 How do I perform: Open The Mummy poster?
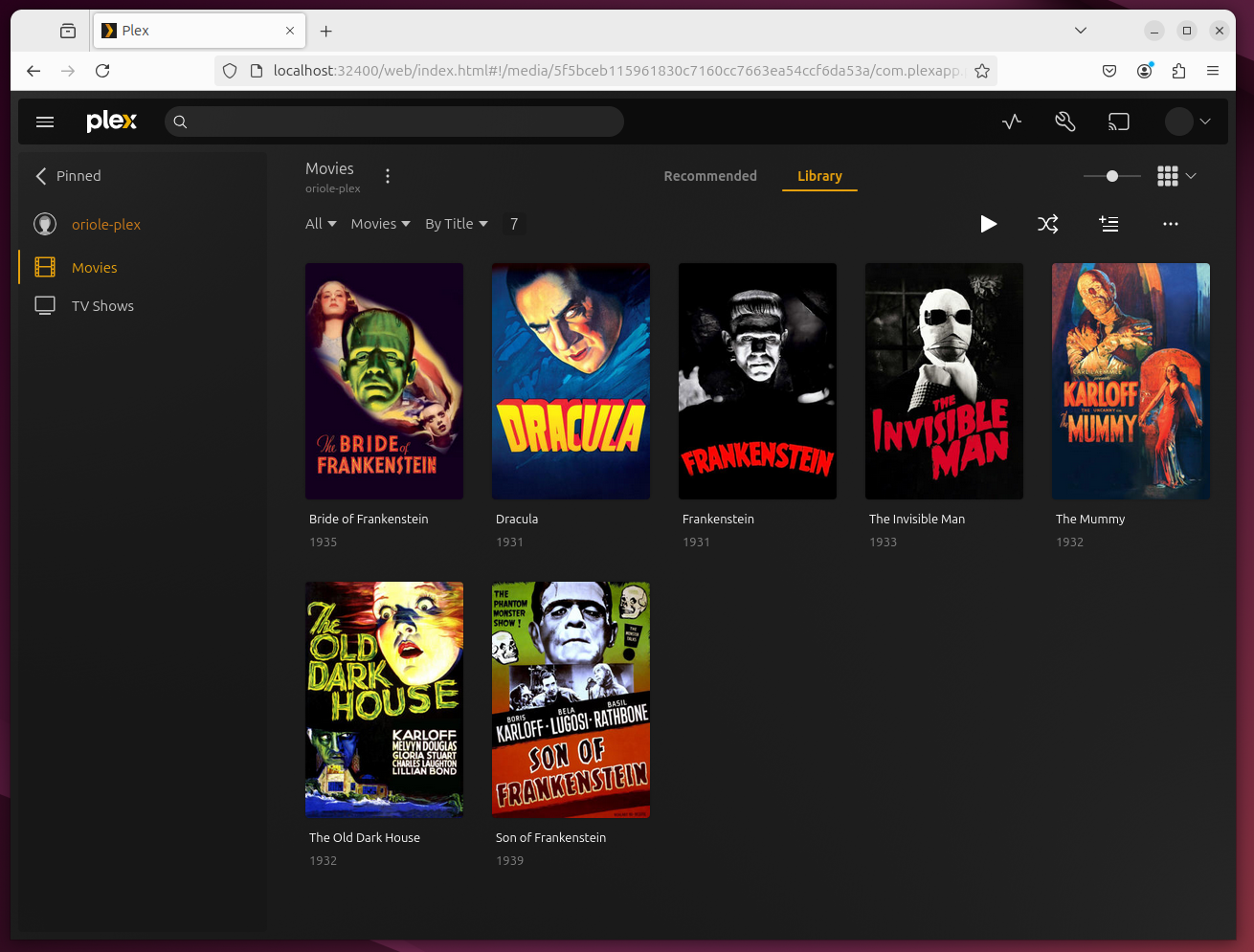coord(1131,381)
